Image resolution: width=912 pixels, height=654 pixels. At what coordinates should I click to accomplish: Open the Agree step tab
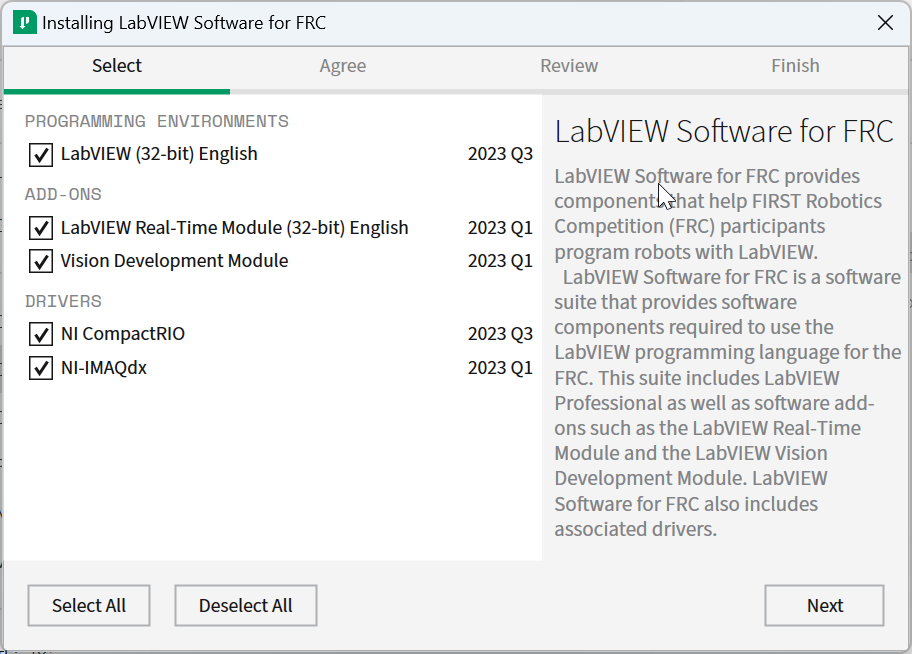point(342,66)
